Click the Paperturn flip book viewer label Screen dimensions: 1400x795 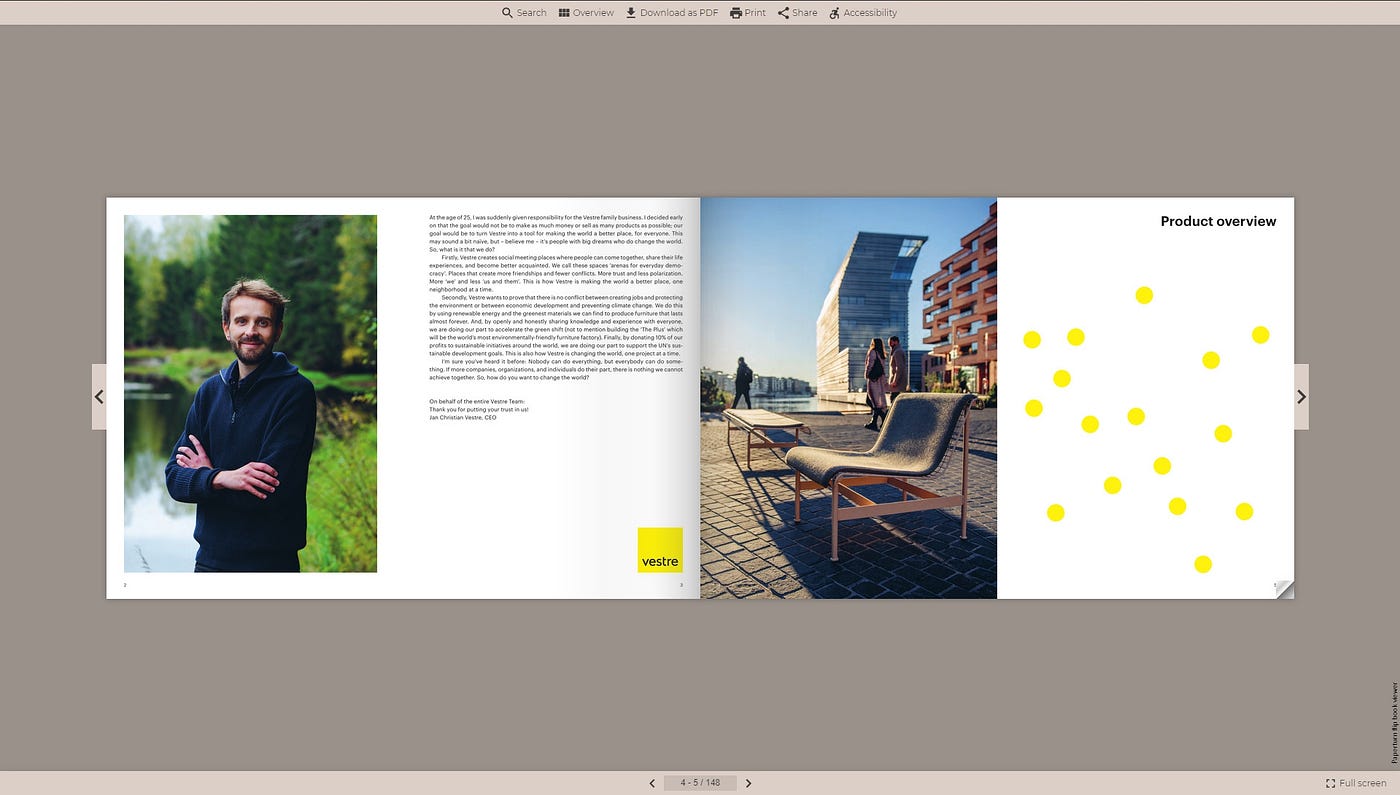(1394, 723)
